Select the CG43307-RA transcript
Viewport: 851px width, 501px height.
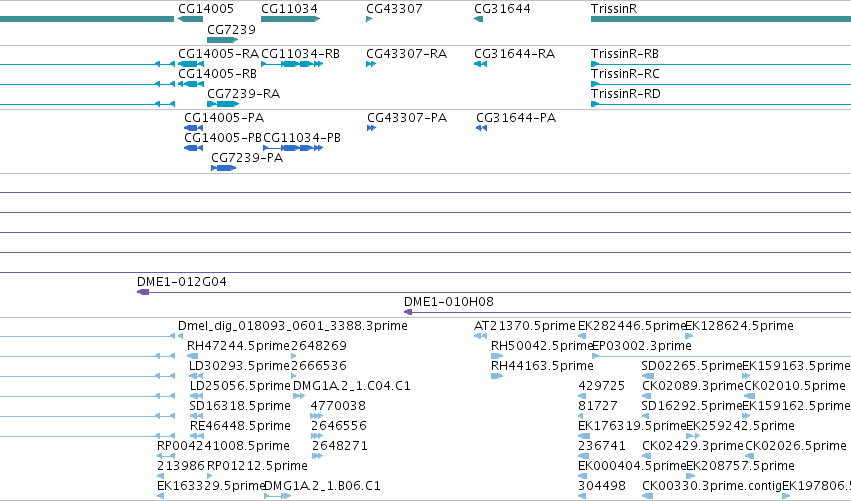click(x=371, y=64)
